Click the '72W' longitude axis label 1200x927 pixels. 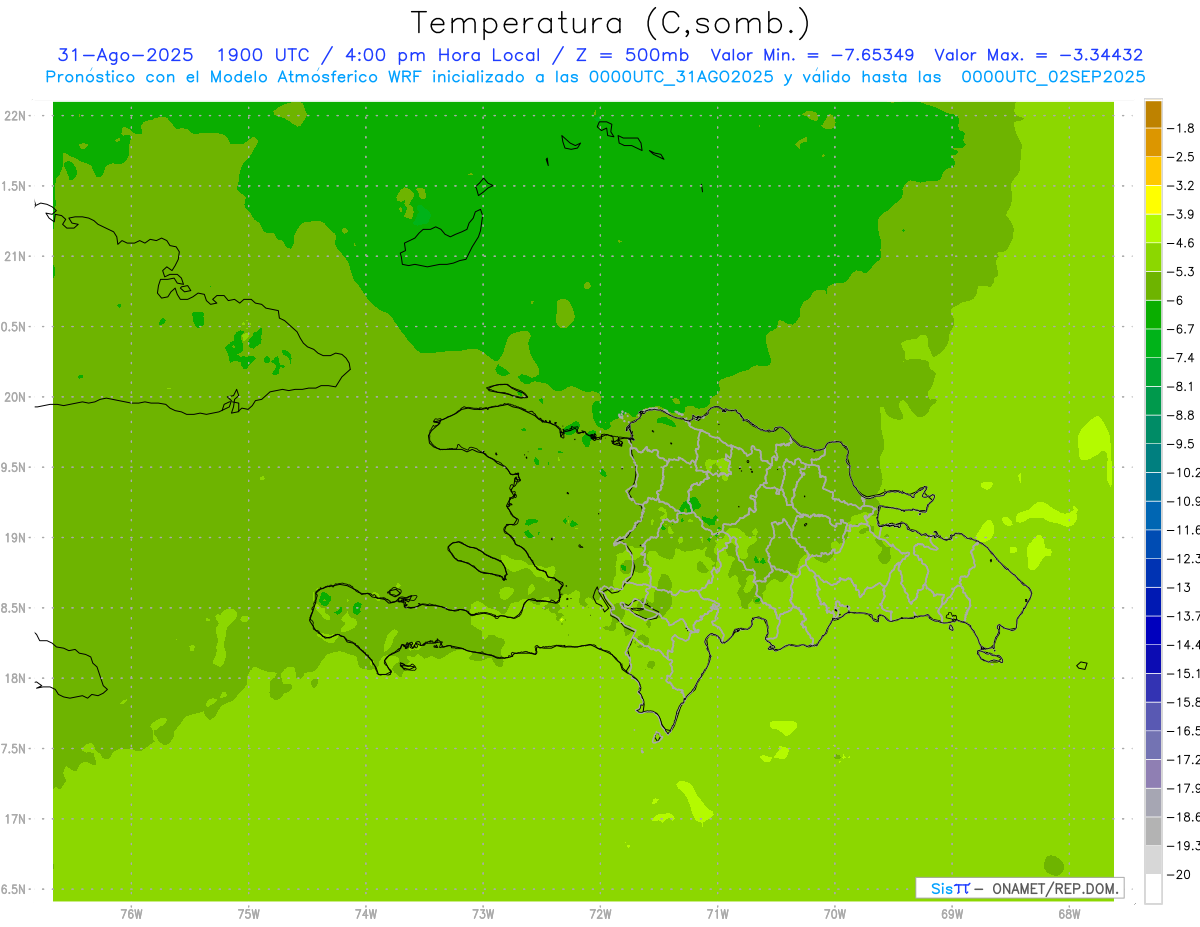tap(600, 914)
